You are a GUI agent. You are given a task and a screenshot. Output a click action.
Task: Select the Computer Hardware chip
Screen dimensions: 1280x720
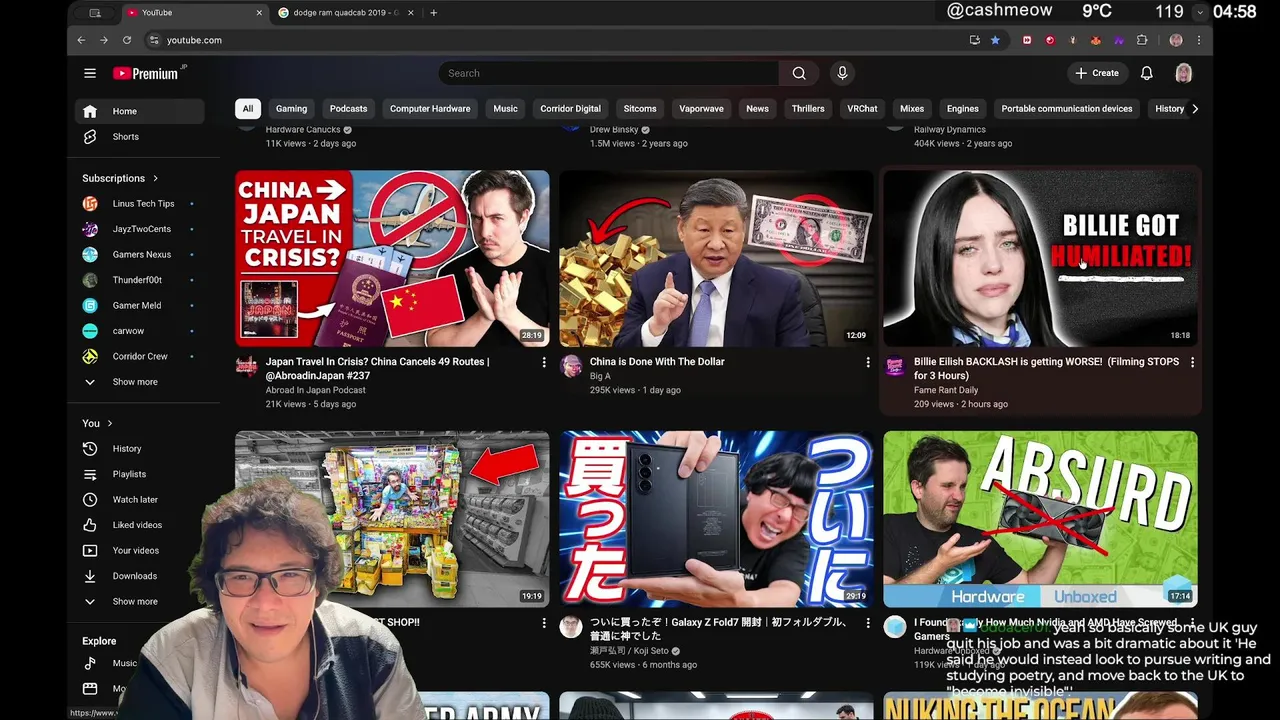(430, 109)
